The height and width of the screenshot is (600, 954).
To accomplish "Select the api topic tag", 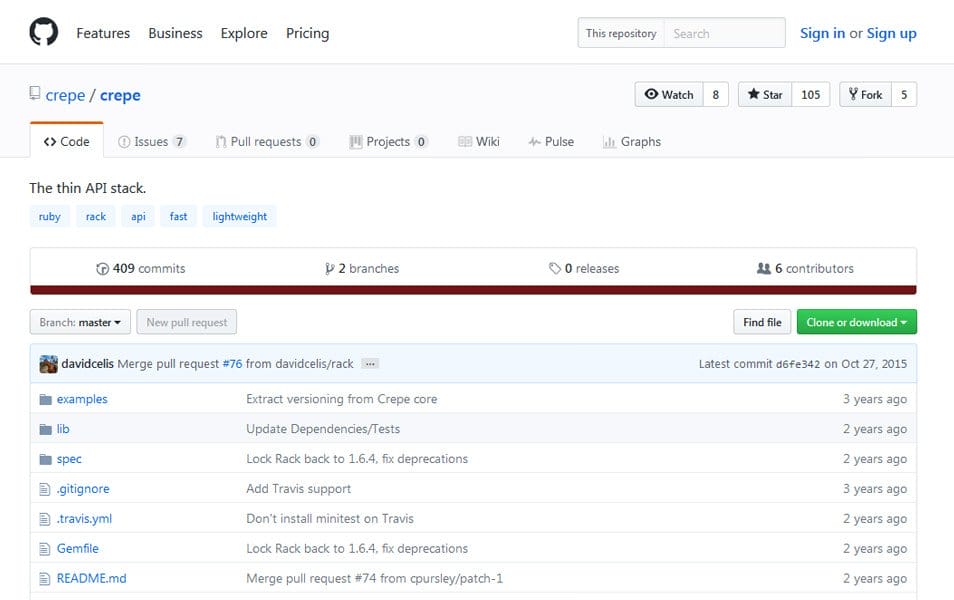I will [138, 216].
